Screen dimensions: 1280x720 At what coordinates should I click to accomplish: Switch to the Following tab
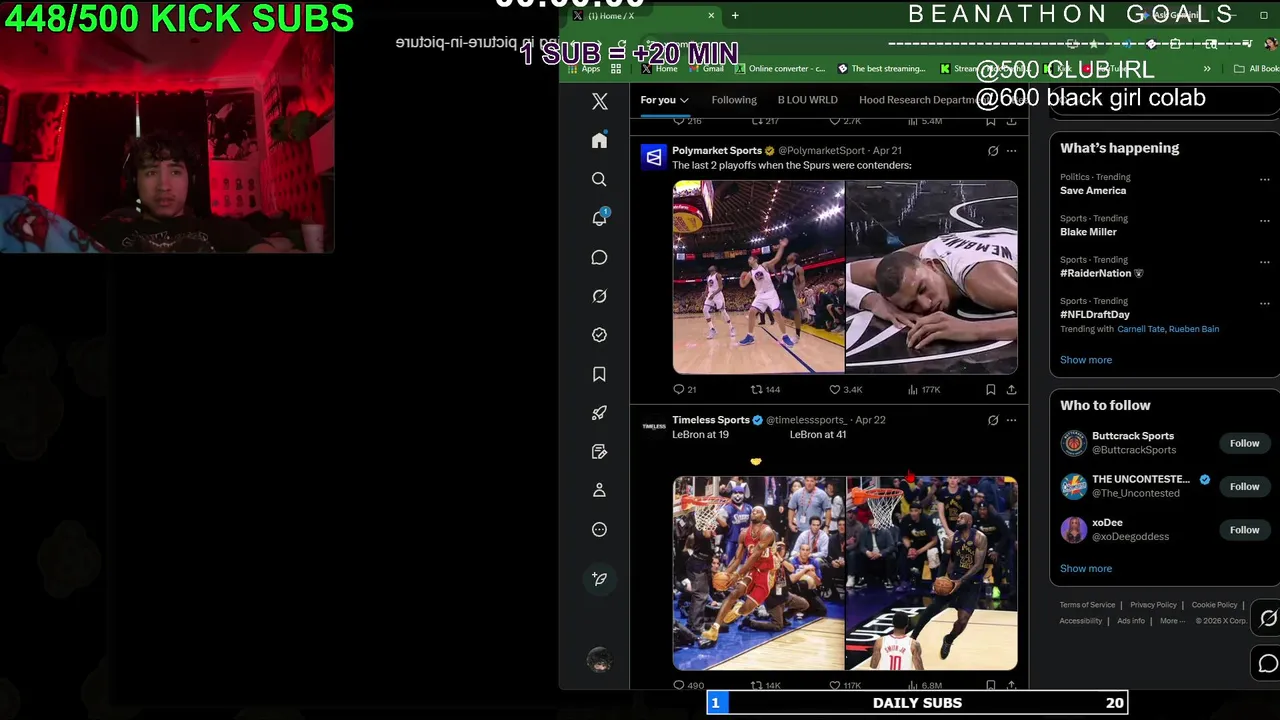(x=734, y=100)
